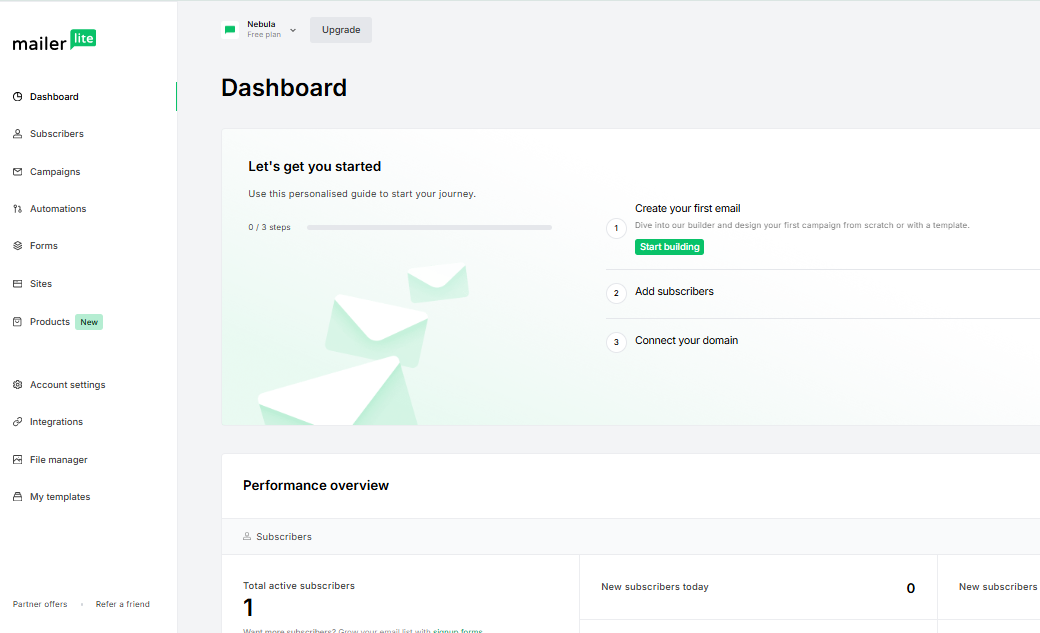Image resolution: width=1040 pixels, height=633 pixels.
Task: Open the Nebula account dropdown chevron
Action: point(293,30)
